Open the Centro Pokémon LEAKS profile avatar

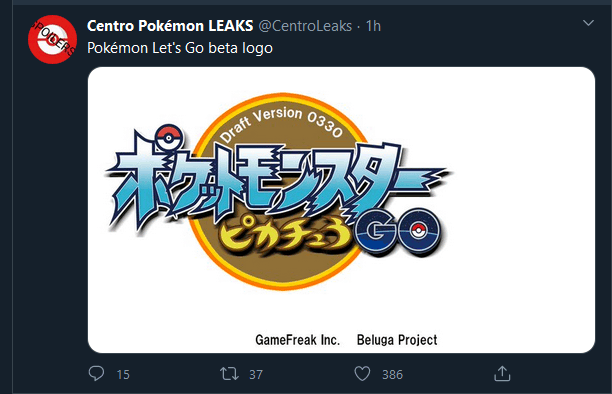pyautogui.click(x=52, y=39)
